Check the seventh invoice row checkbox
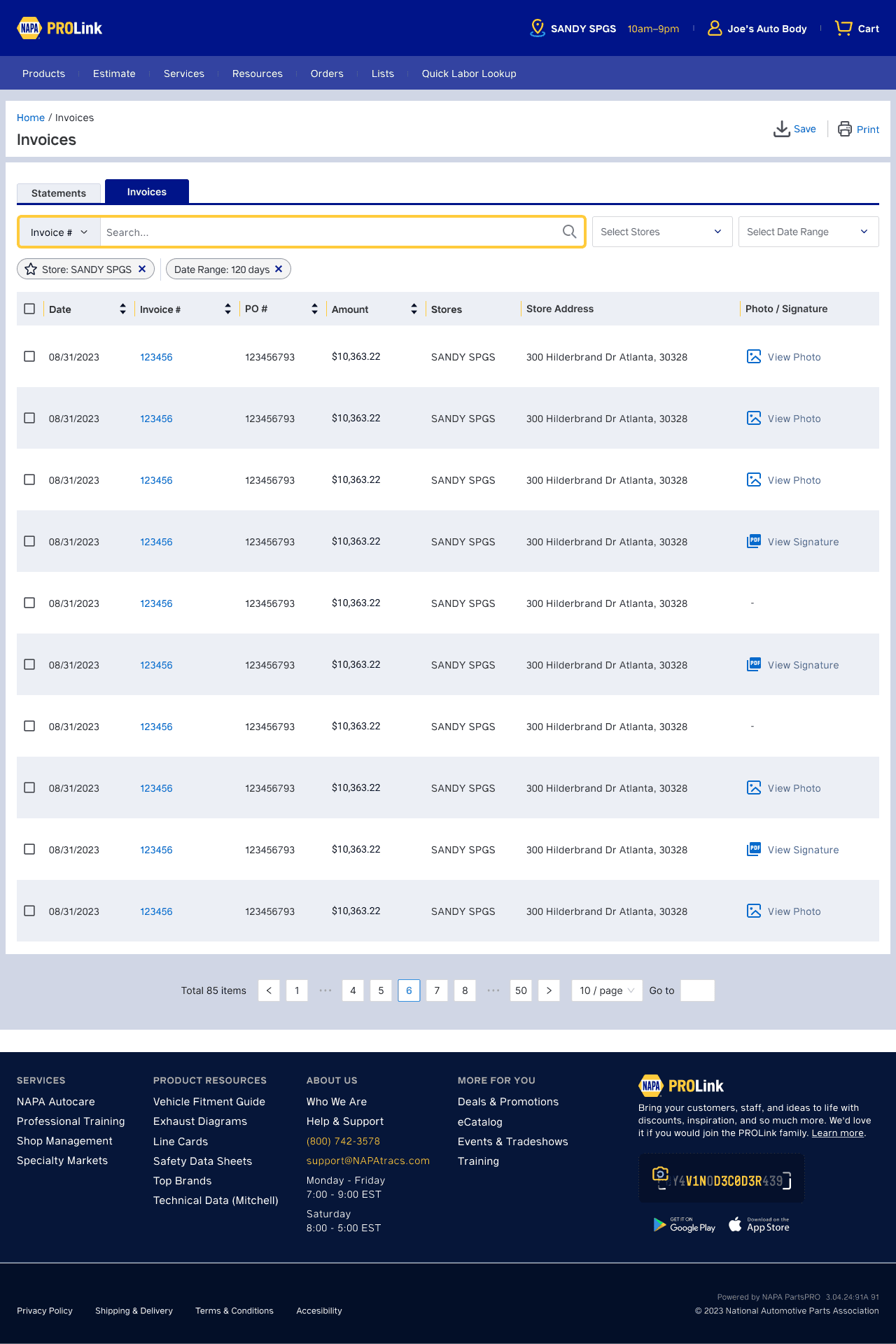 click(x=29, y=726)
